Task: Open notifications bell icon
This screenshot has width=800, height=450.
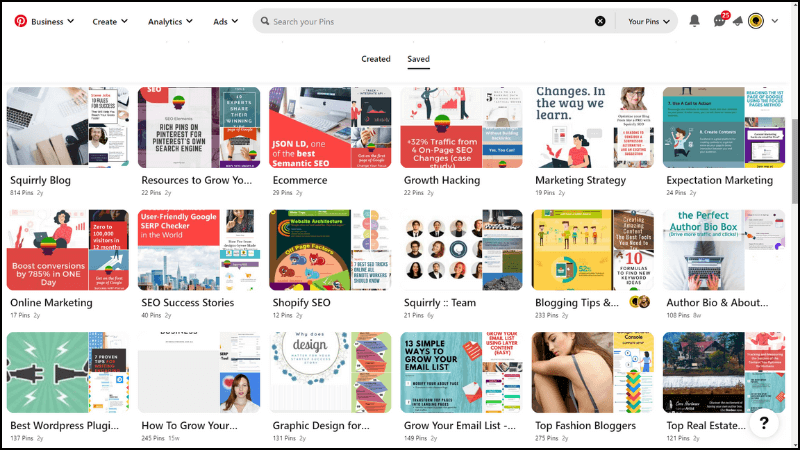Action: click(x=694, y=20)
